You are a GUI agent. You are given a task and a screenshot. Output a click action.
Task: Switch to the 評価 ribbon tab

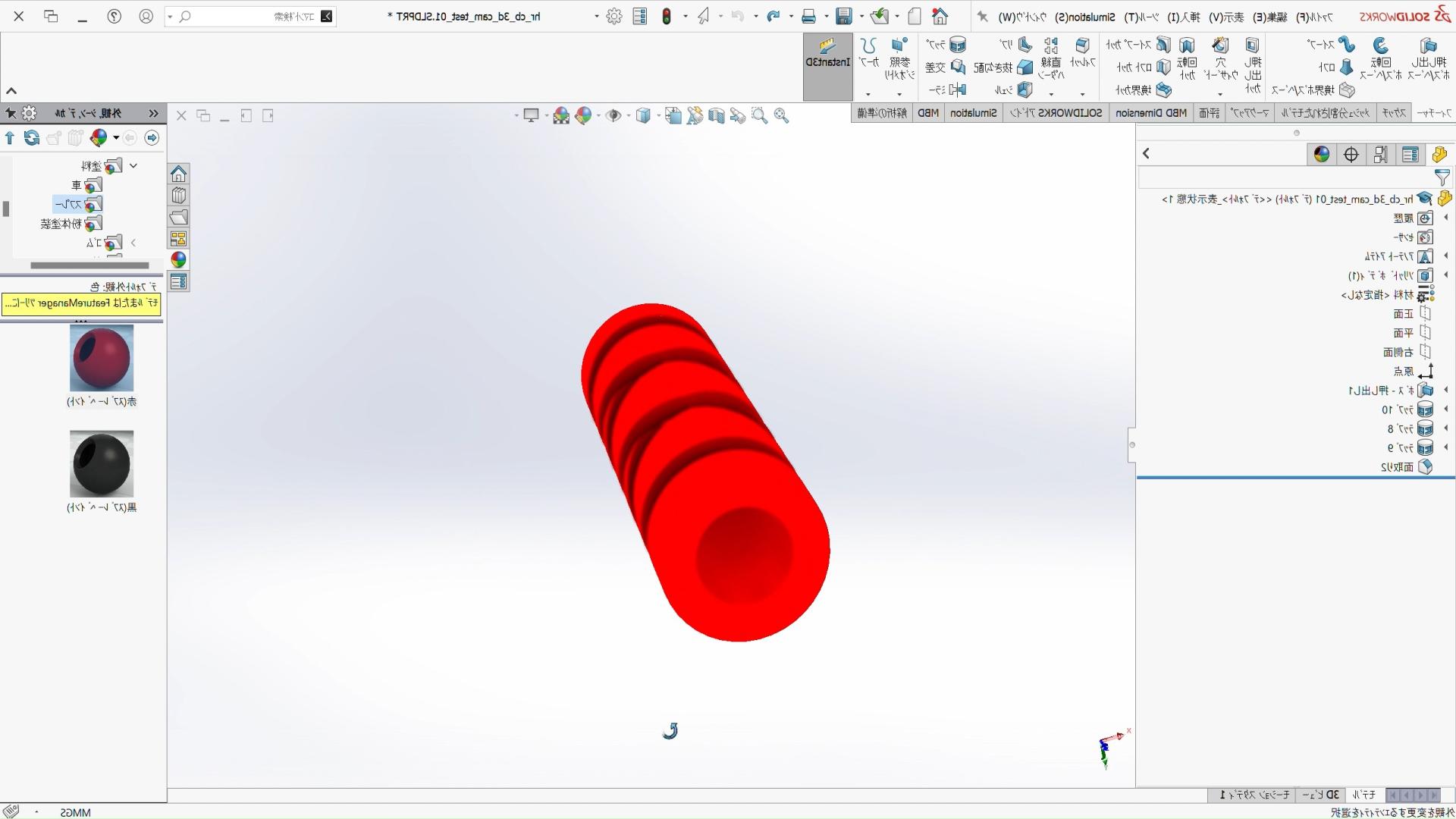click(1210, 113)
